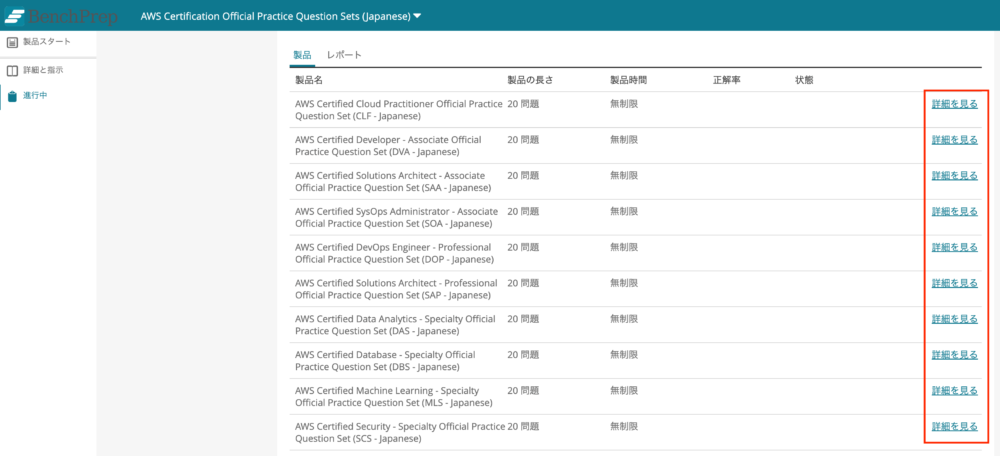This screenshot has height=456, width=1000.
Task: Open 詳細を見る for Developer Associate DVA
Action: point(954,140)
